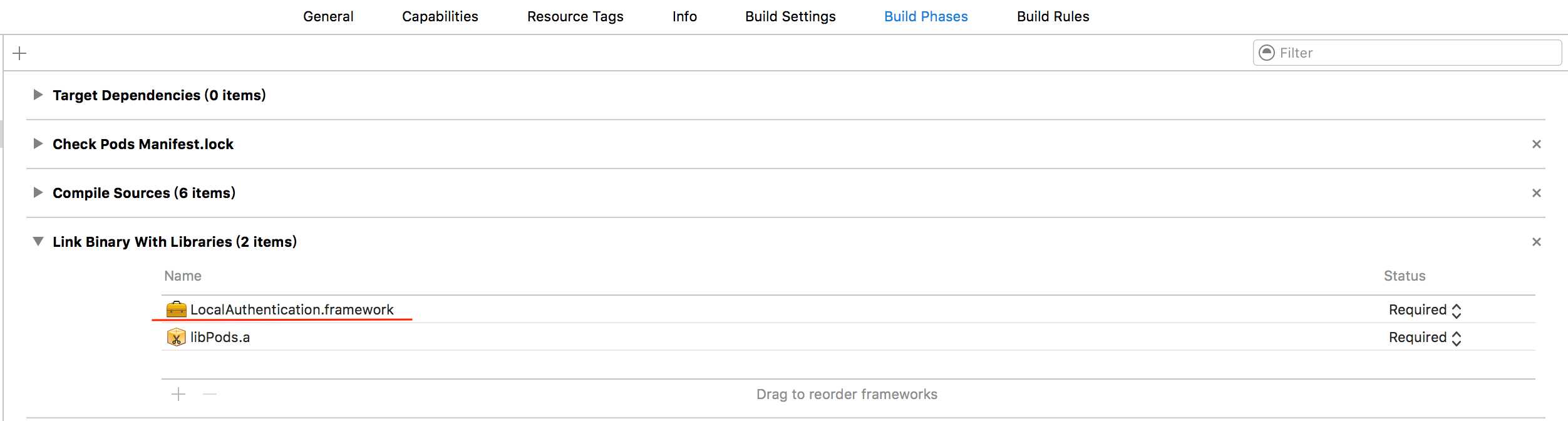This screenshot has width=1568, height=421.
Task: Expand Target Dependencies section
Action: click(38, 95)
